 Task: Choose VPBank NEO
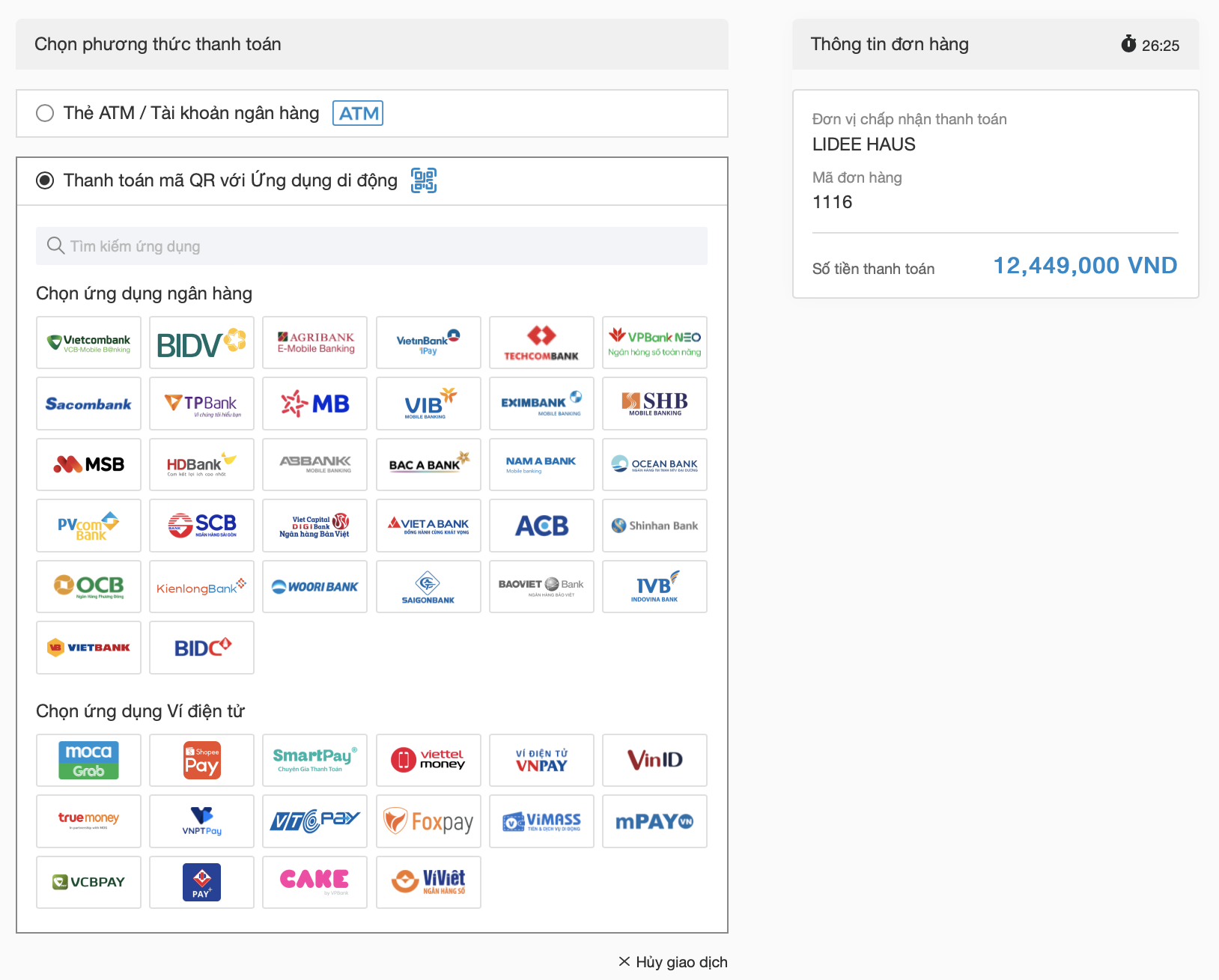click(x=654, y=343)
